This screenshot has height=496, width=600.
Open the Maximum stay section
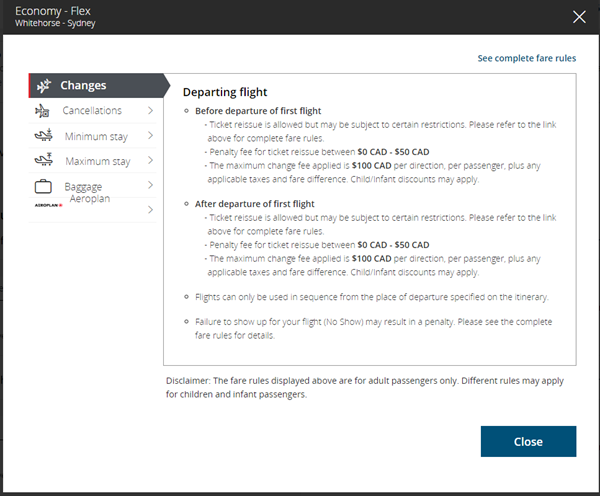tap(97, 161)
